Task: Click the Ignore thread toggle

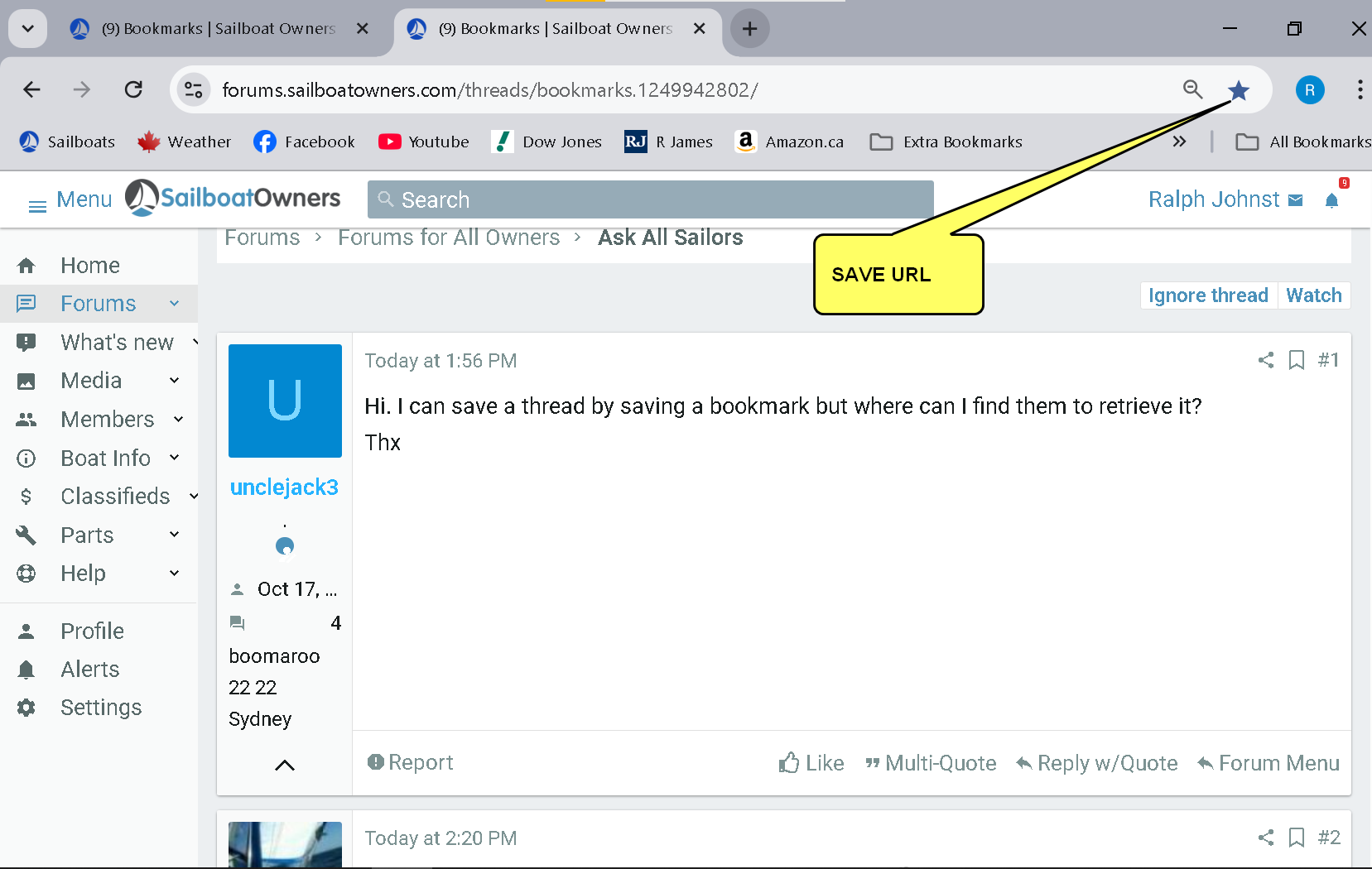Action: click(1207, 295)
